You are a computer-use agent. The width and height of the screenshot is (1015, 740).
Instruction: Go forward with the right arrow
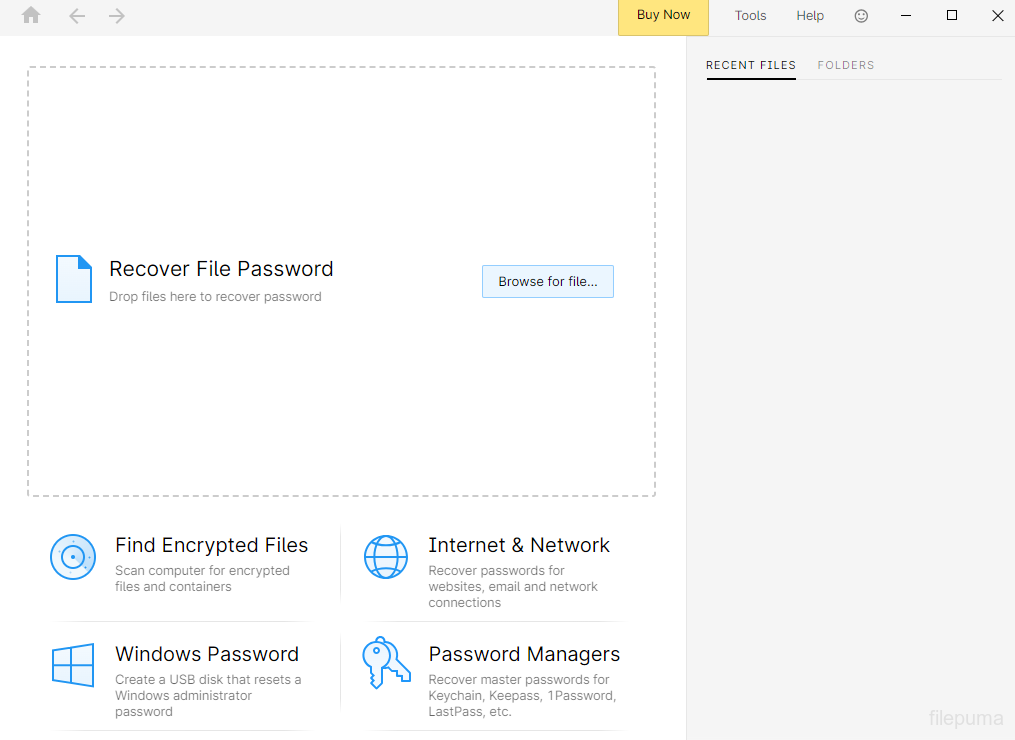(x=117, y=16)
